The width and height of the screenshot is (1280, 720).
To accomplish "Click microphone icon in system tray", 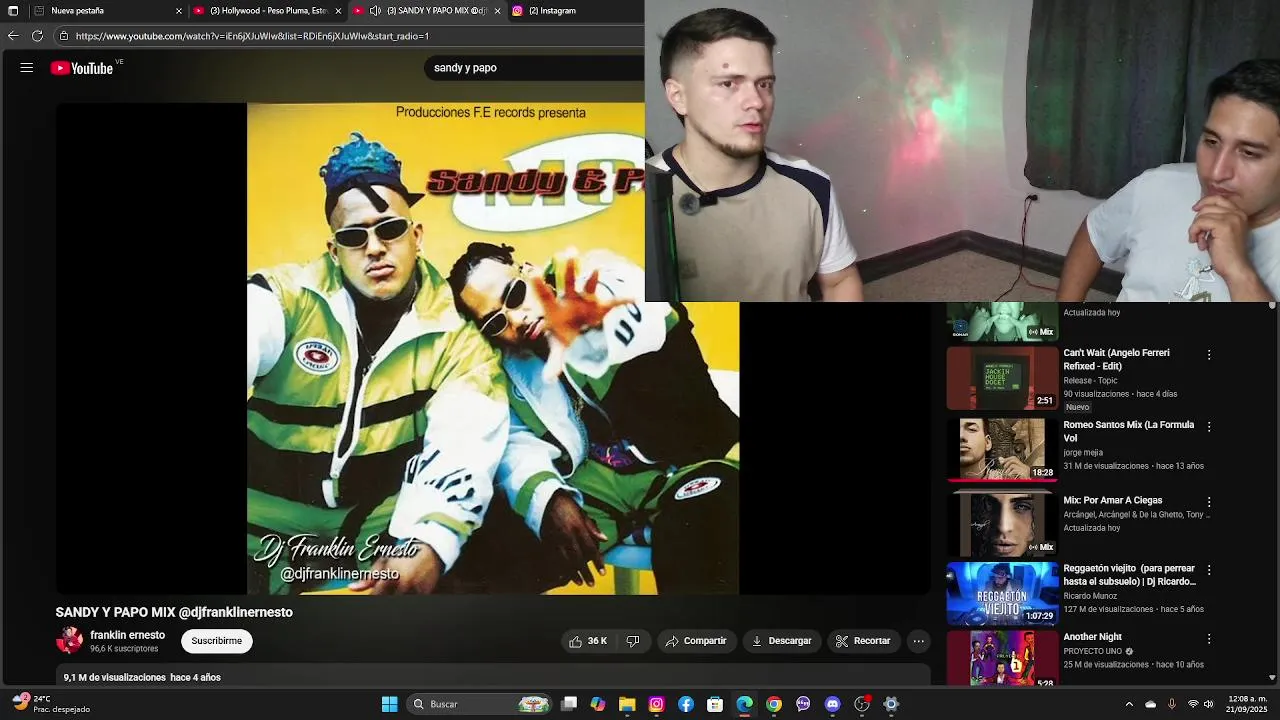I will click(x=1171, y=704).
